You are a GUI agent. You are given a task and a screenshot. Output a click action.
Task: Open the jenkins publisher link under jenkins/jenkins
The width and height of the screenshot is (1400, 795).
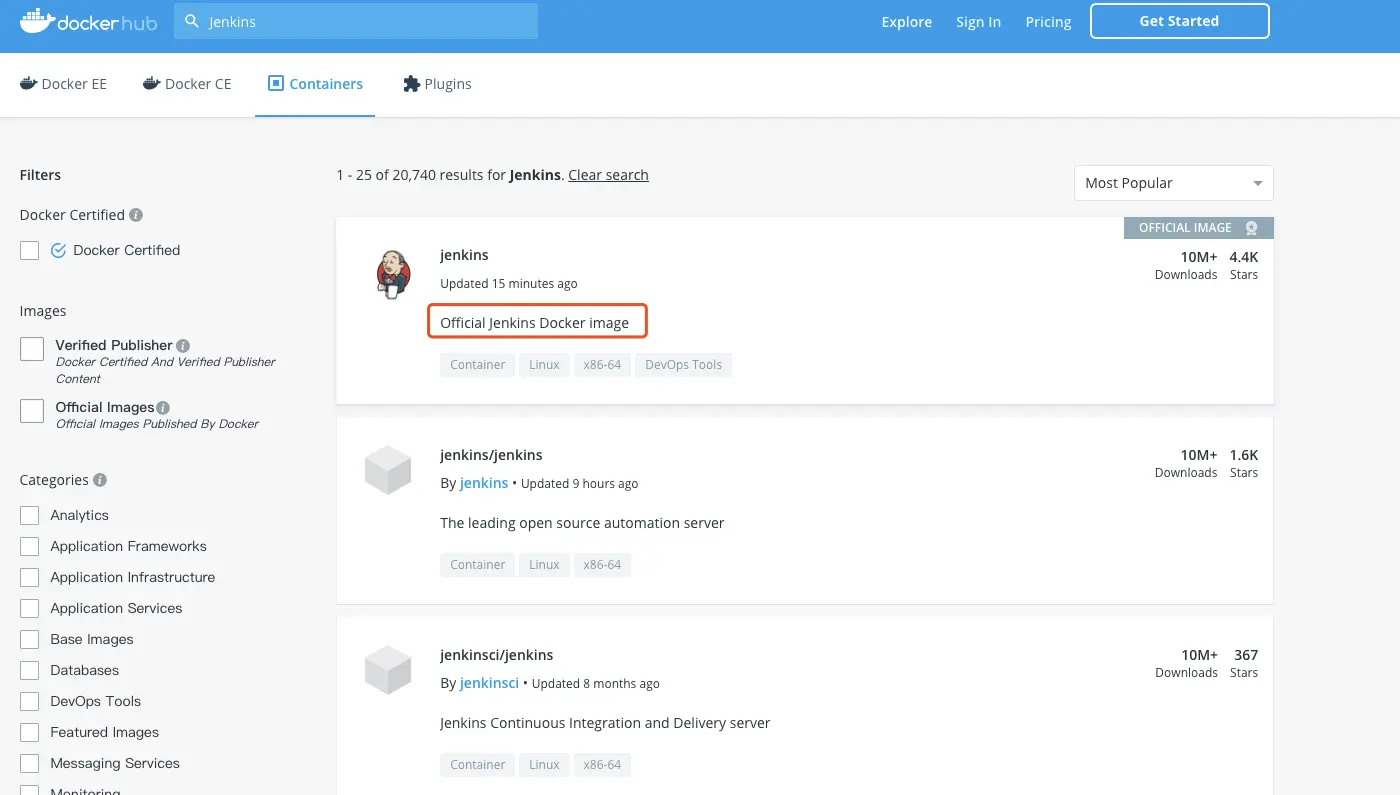(484, 483)
